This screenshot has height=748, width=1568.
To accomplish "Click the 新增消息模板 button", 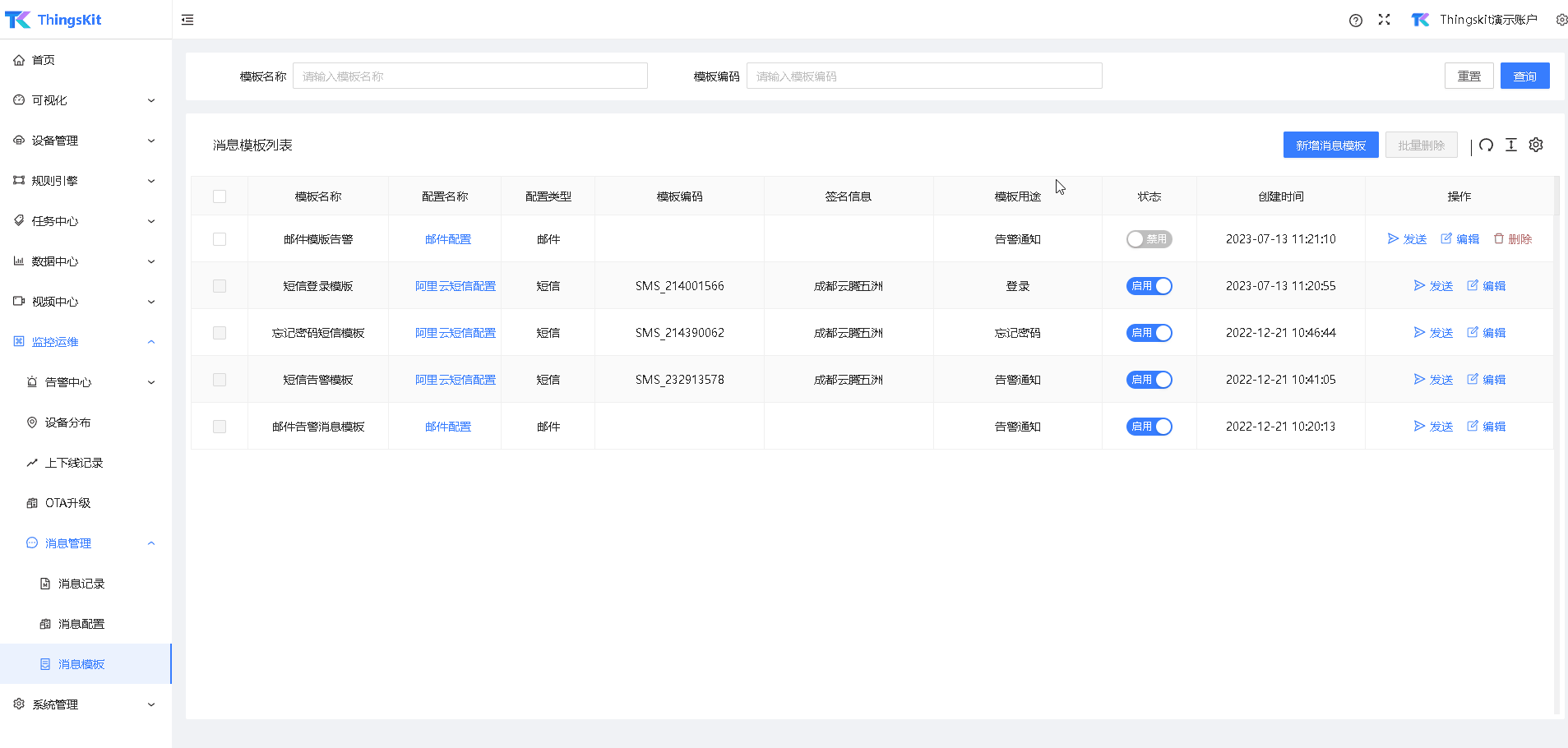I will point(1330,145).
